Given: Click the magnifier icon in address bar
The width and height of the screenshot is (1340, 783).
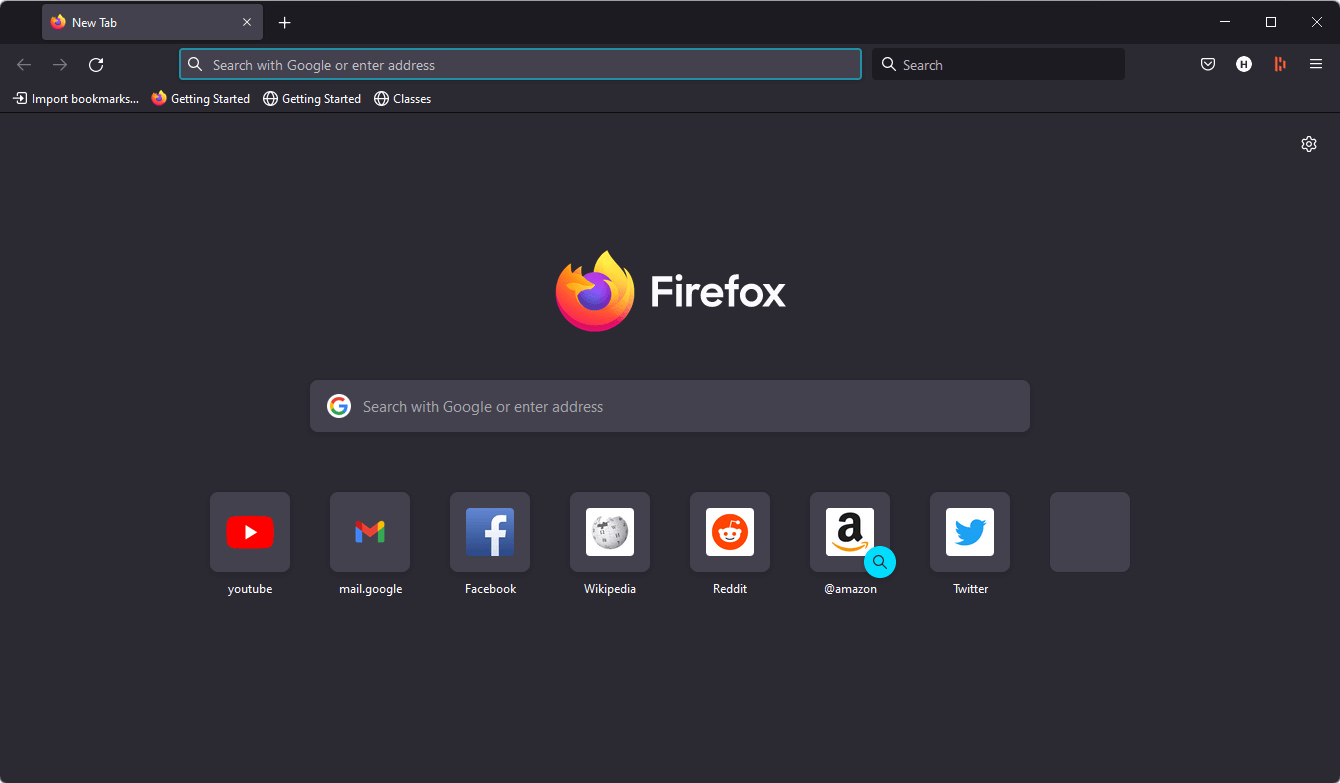Looking at the screenshot, I should pyautogui.click(x=196, y=65).
